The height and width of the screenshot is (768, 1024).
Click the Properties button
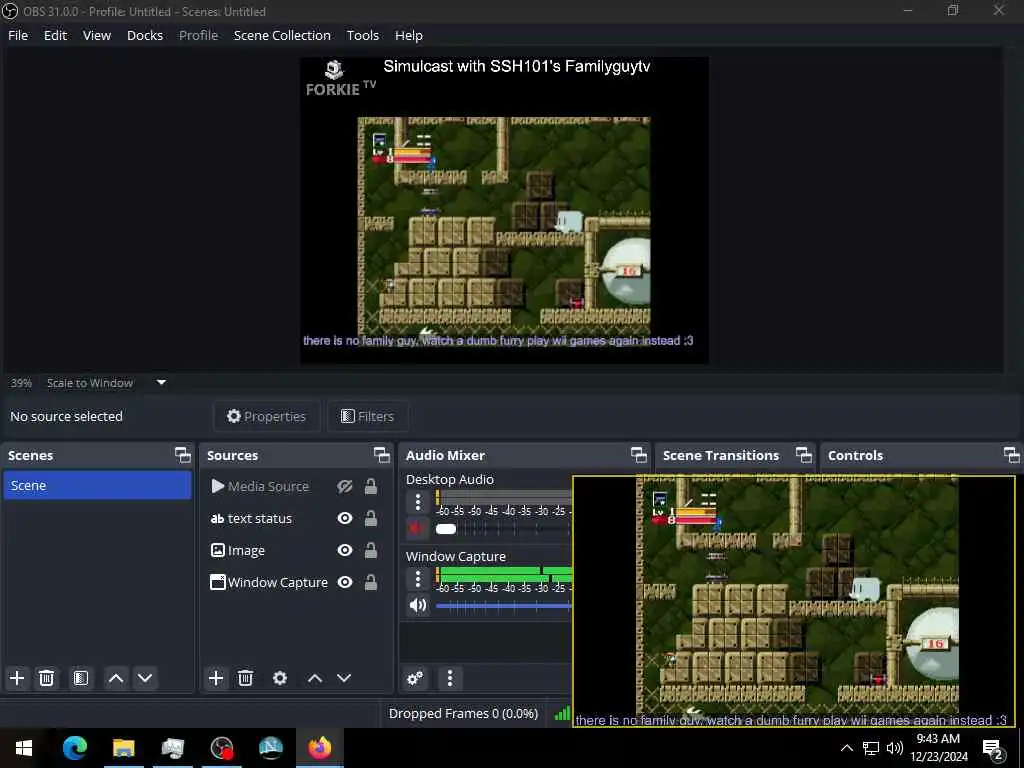tap(266, 416)
